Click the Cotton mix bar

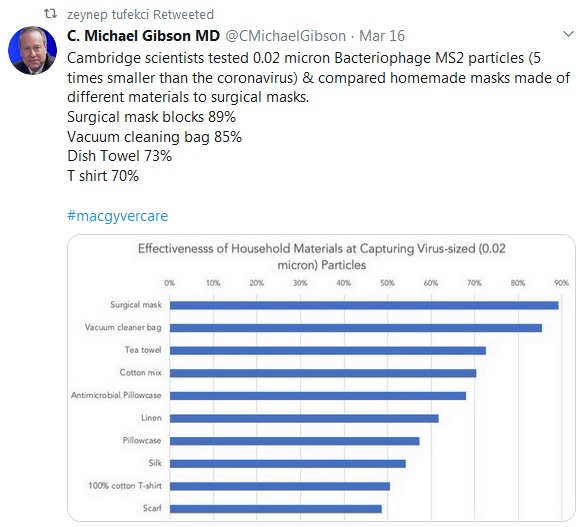coord(323,373)
